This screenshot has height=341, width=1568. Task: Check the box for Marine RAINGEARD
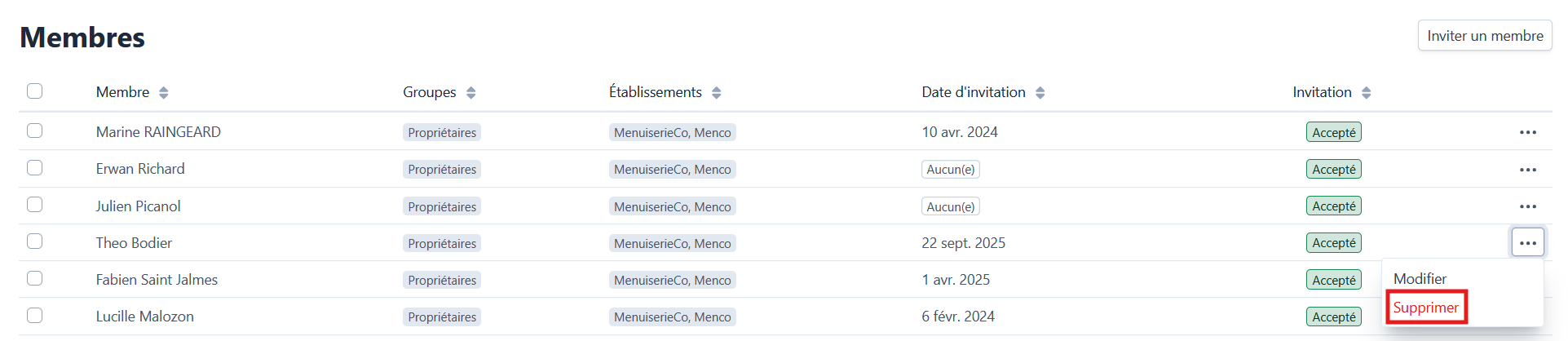tap(35, 131)
